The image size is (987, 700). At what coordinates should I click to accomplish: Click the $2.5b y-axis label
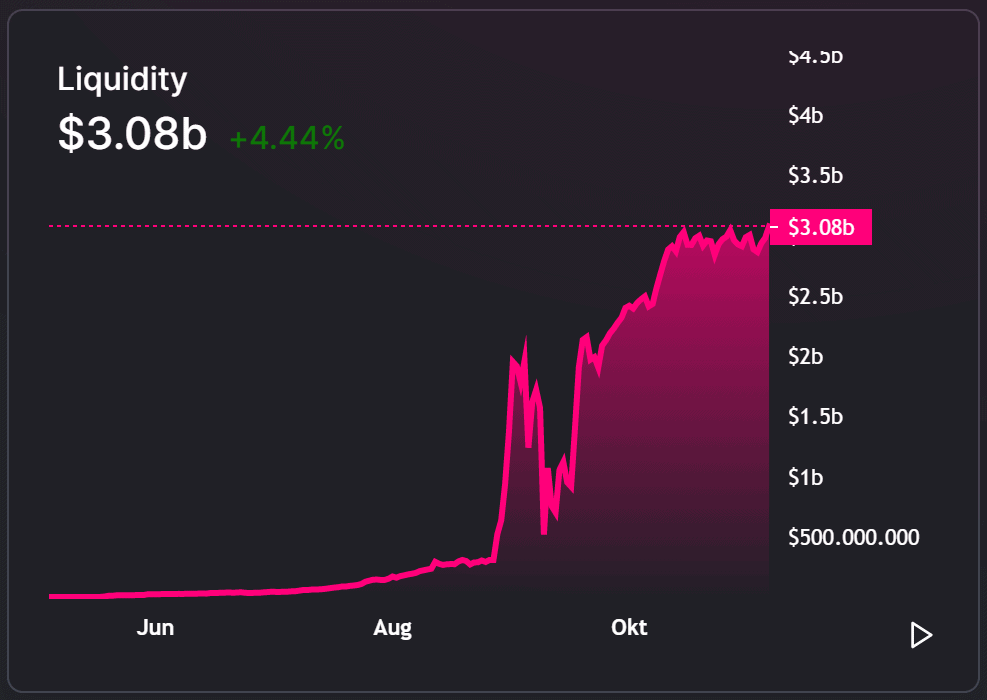[815, 296]
